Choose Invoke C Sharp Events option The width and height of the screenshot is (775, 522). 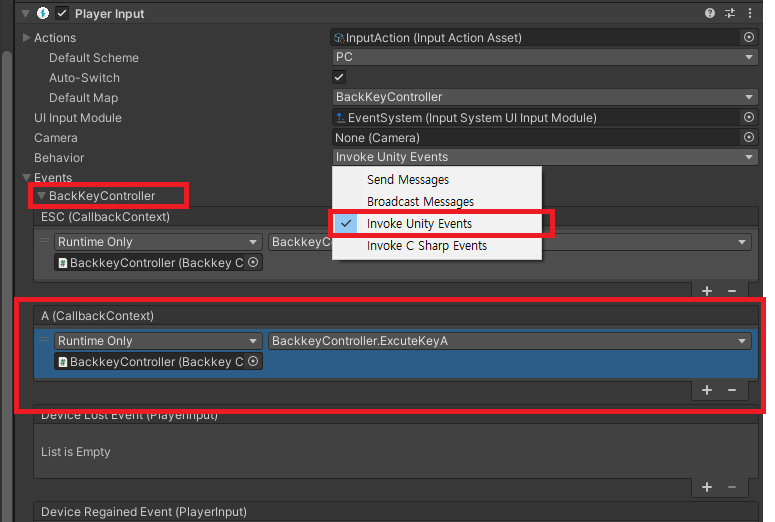[437, 246]
